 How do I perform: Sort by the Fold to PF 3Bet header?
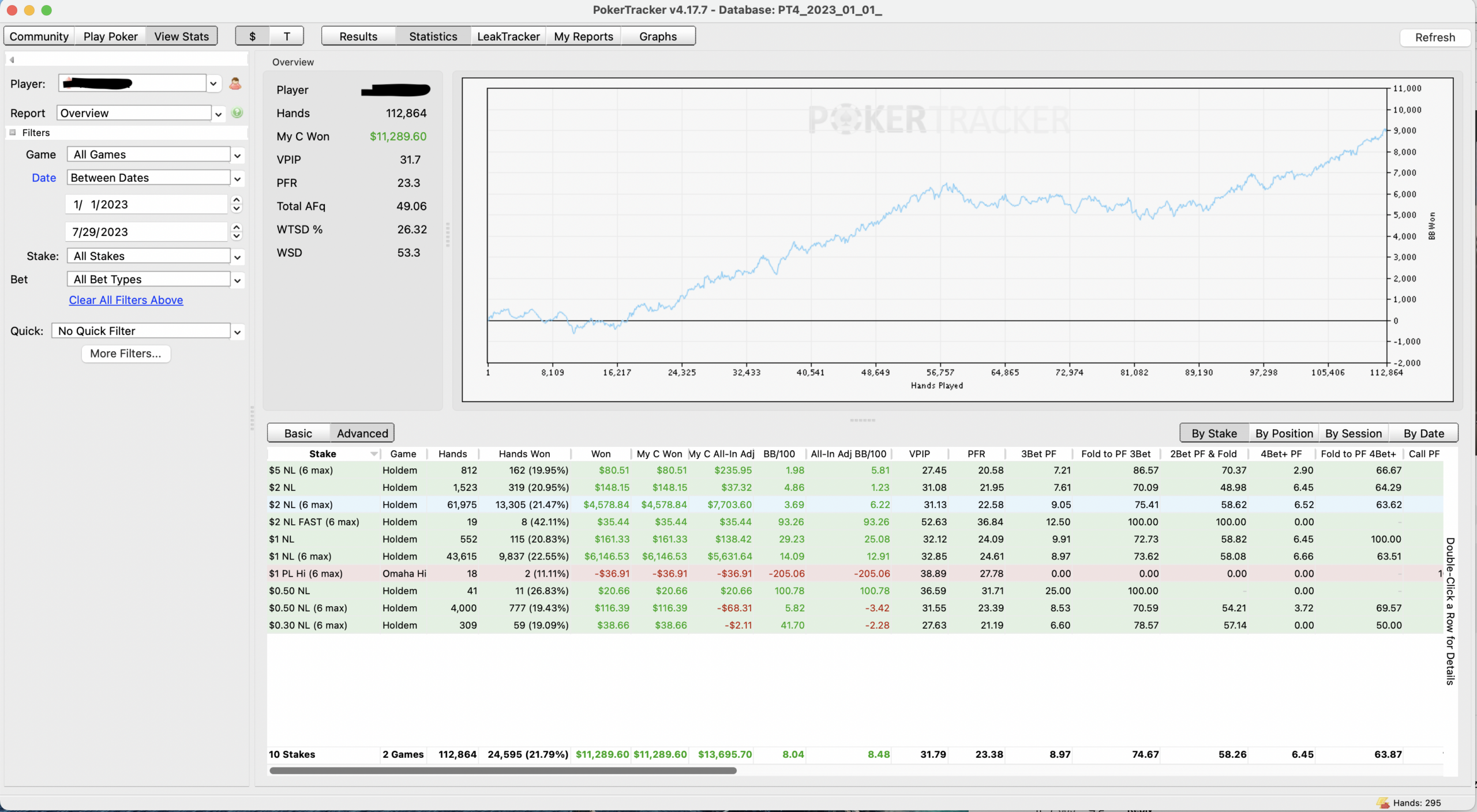tap(1116, 454)
